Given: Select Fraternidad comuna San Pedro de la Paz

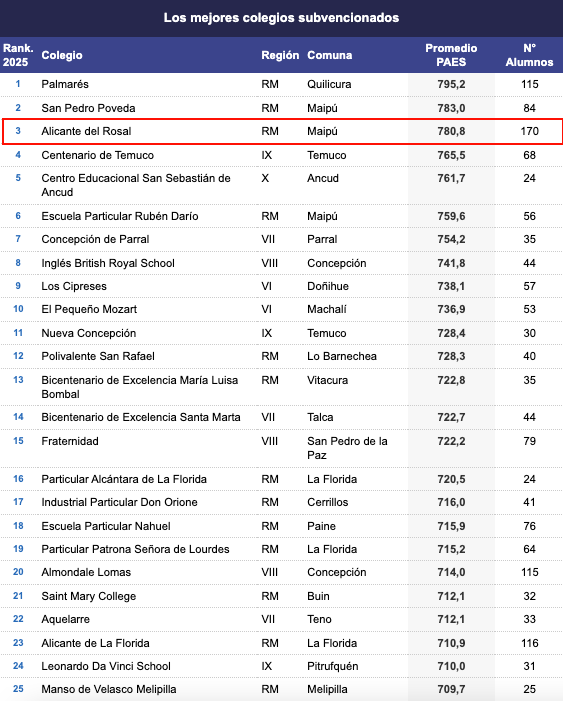Looking at the screenshot, I should (347, 448).
